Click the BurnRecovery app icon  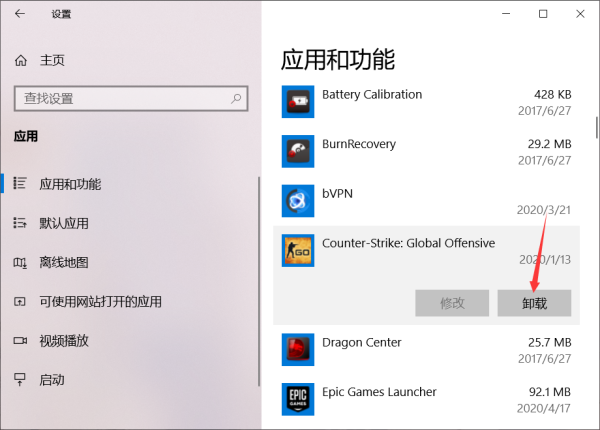tap(298, 151)
